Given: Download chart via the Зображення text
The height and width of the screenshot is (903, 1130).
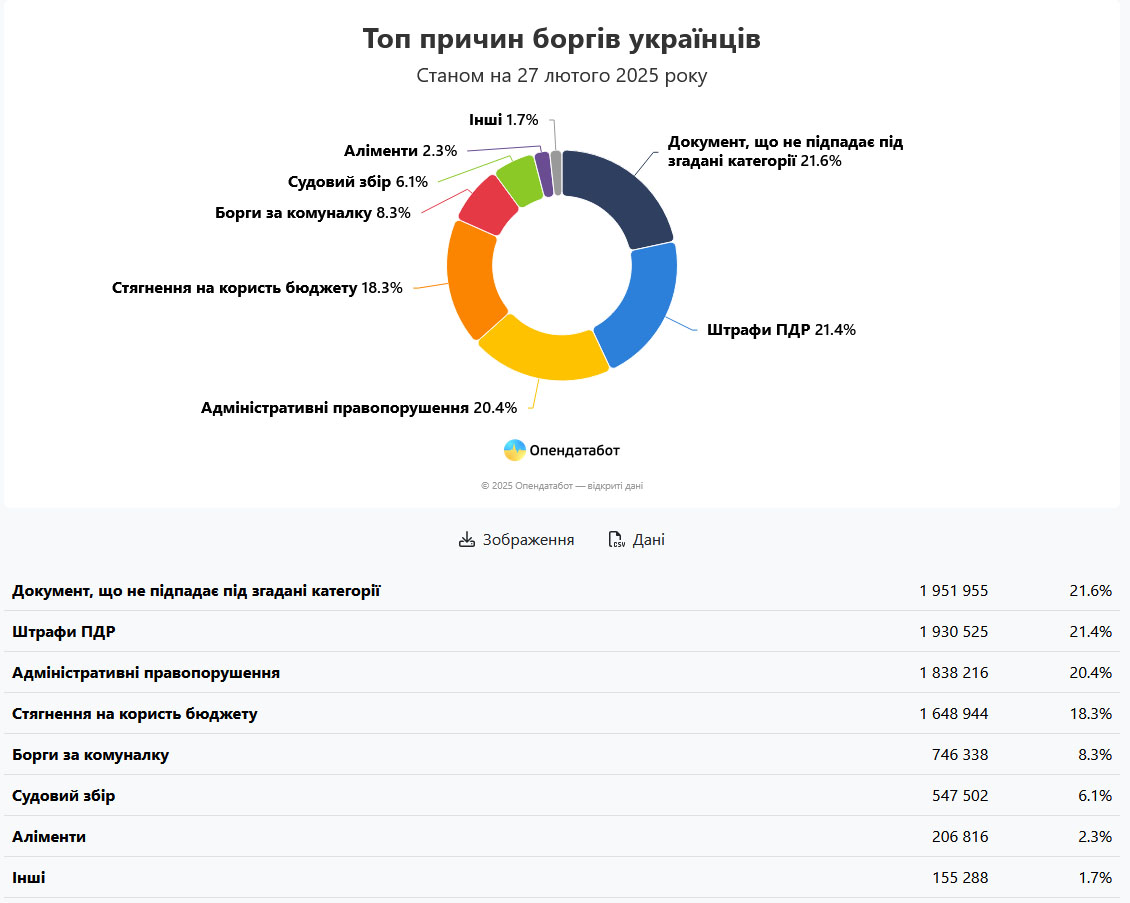Looking at the screenshot, I should (528, 540).
